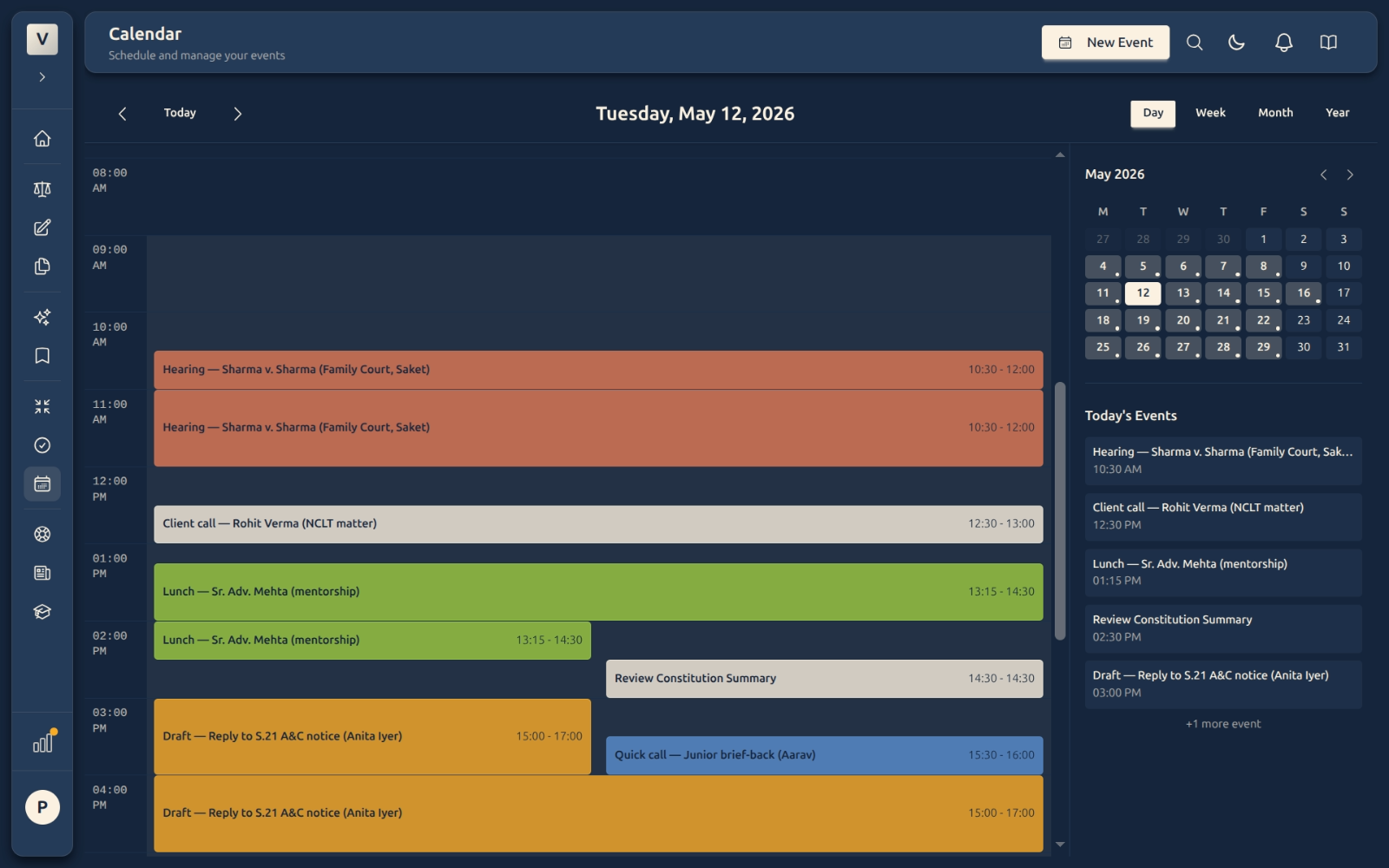Open Lunch entry in Today's Events list

point(1223,573)
